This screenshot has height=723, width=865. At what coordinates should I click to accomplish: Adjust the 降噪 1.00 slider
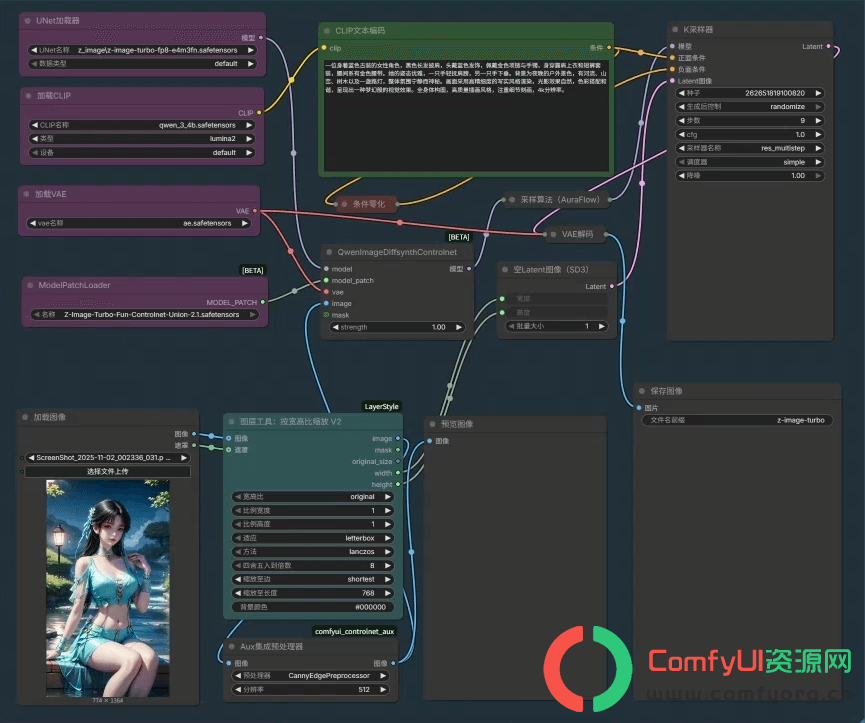pyautogui.click(x=750, y=176)
